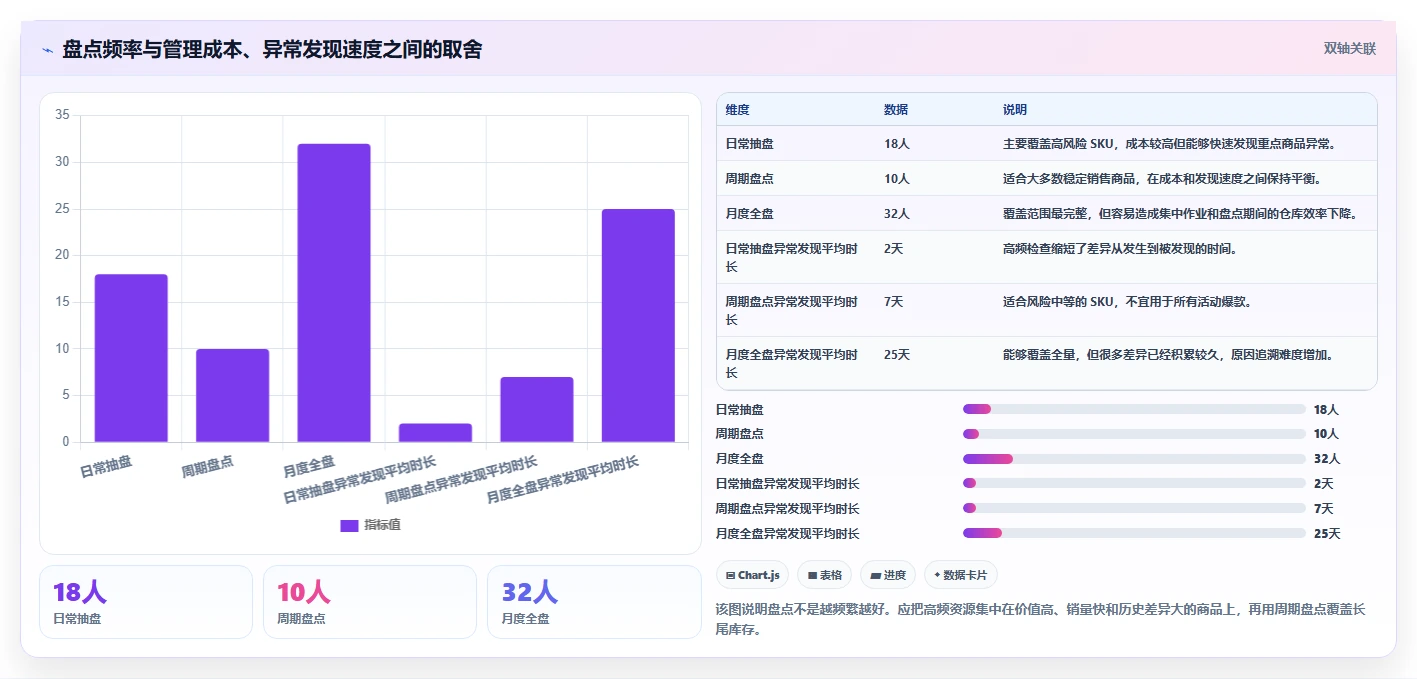Image resolution: width=1417 pixels, height=679 pixels.
Task: Open the 进度 chip
Action: click(x=888, y=575)
